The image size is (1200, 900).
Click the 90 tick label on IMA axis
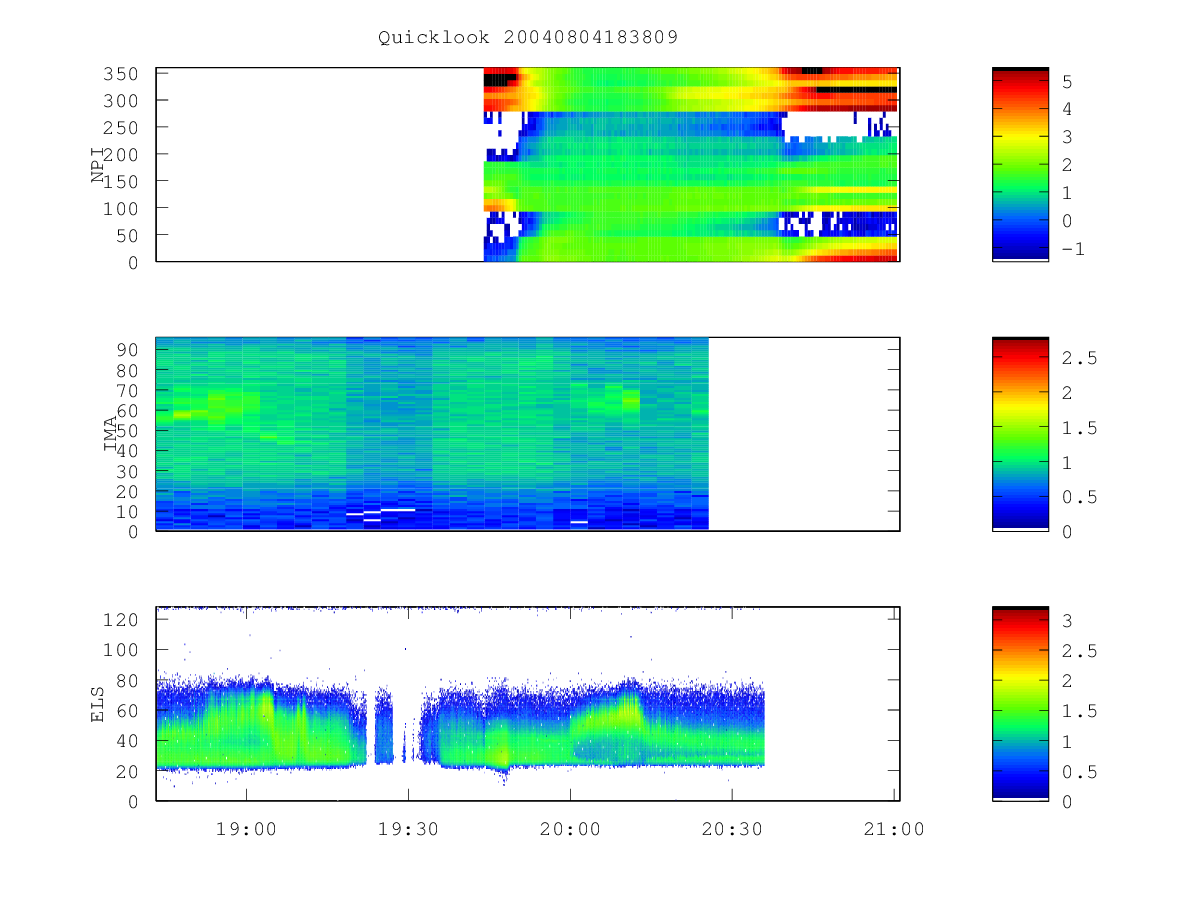(129, 349)
